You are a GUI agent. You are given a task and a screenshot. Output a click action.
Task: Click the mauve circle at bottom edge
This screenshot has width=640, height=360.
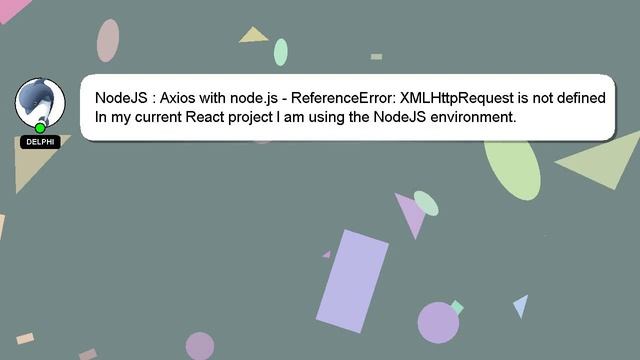[x=200, y=346]
